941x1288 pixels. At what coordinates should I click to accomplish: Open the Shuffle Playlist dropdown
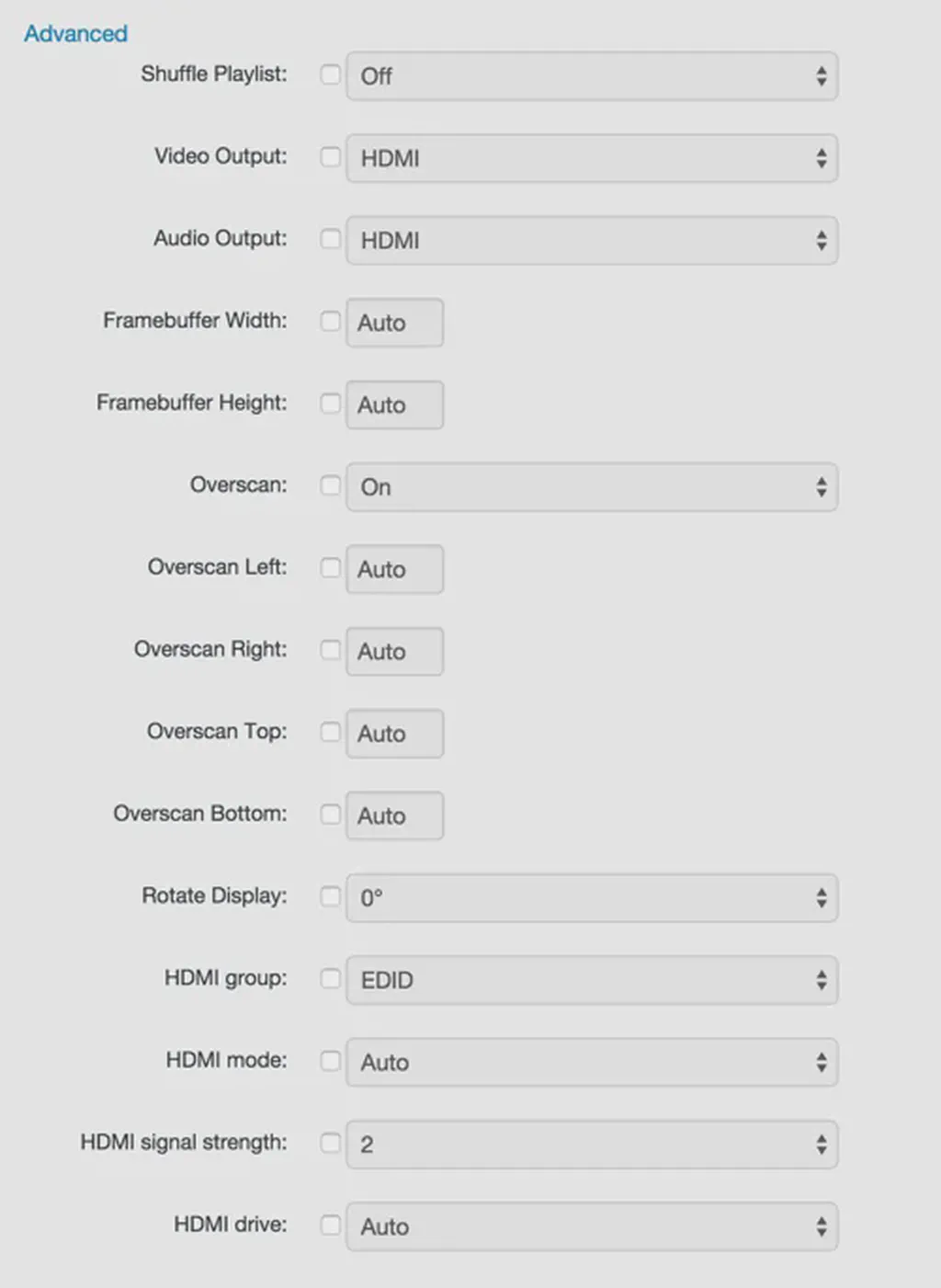[x=592, y=76]
